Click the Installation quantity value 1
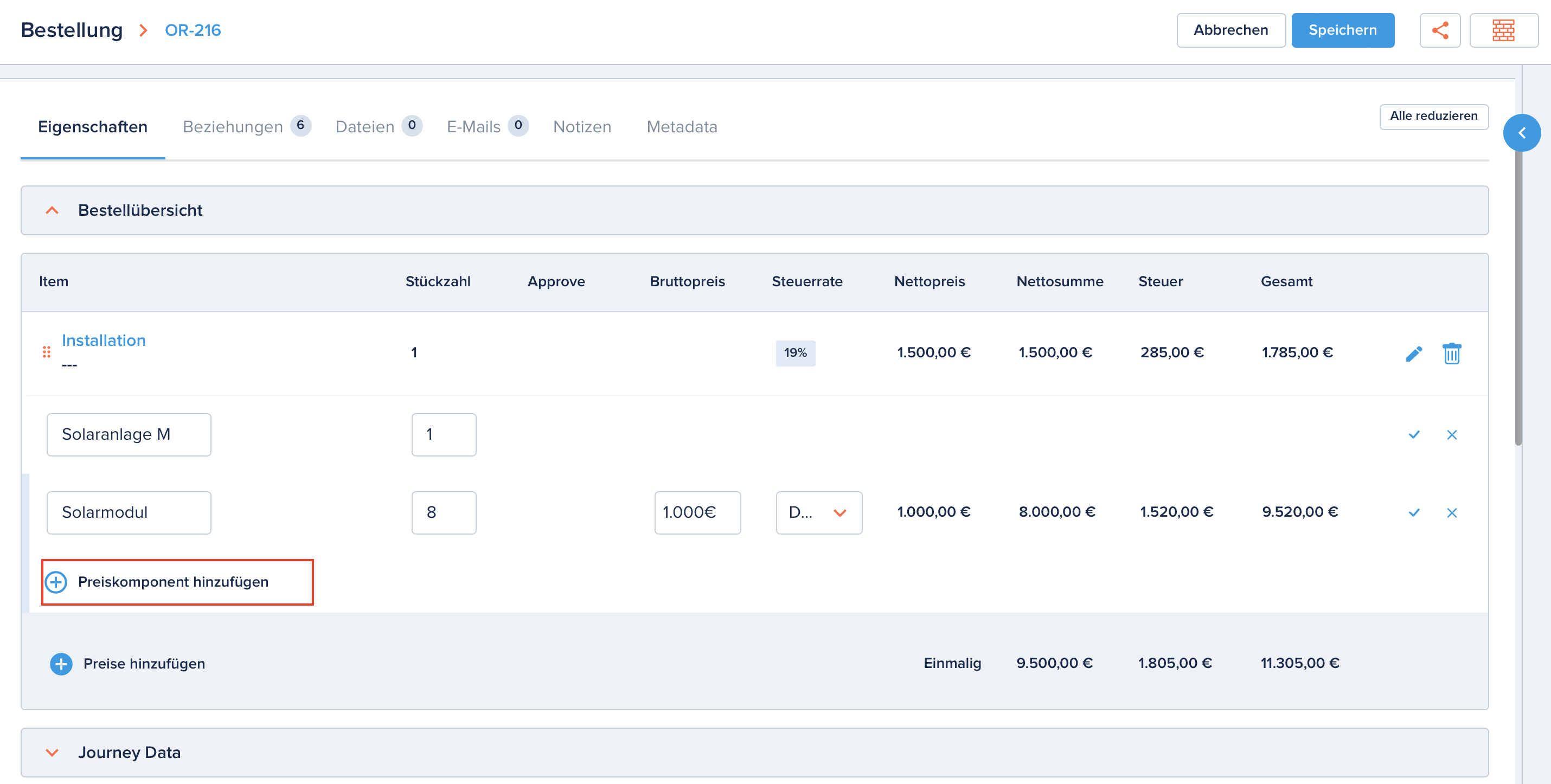 tap(414, 353)
